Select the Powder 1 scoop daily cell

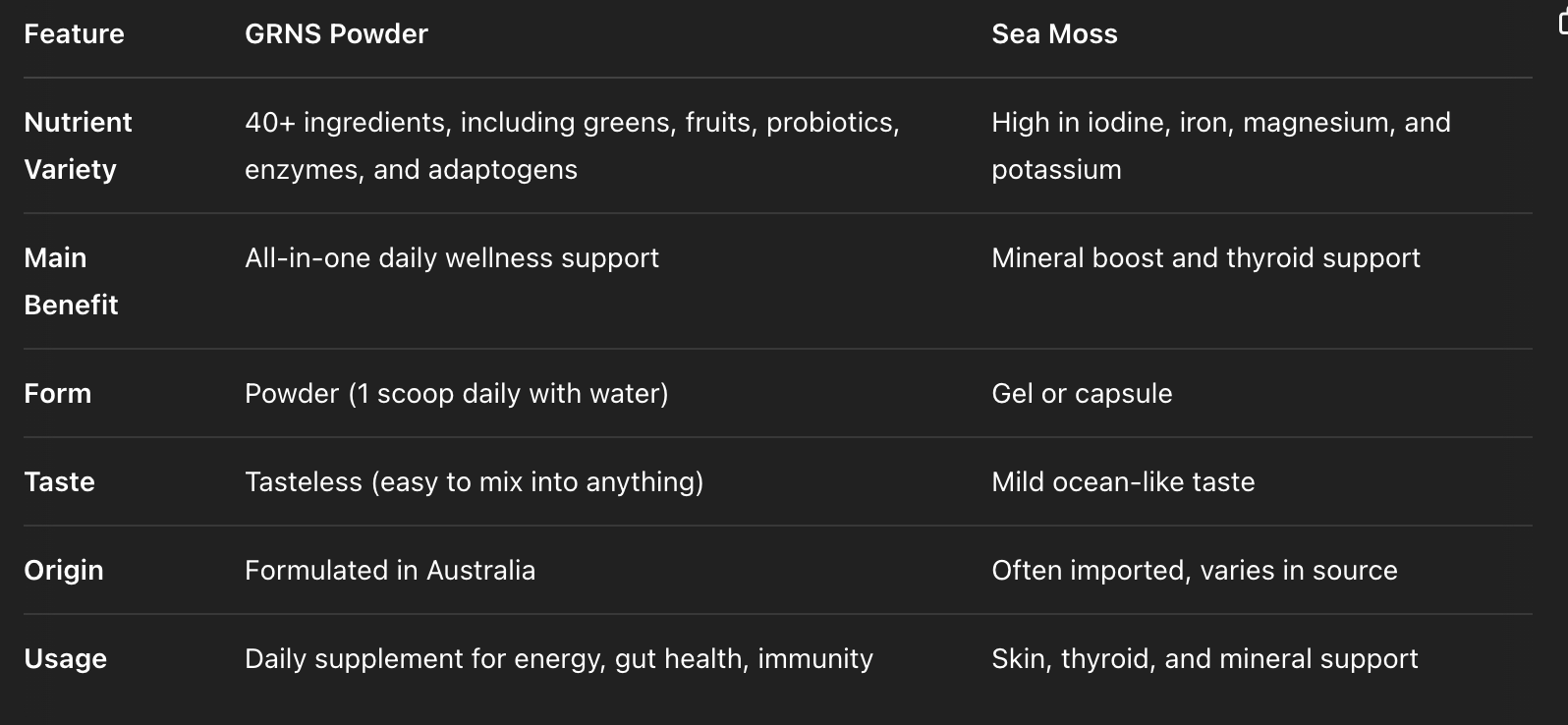coord(456,394)
